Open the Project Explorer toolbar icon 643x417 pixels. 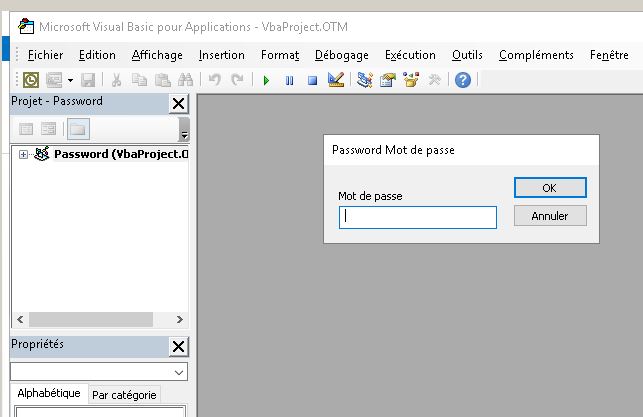(x=365, y=80)
